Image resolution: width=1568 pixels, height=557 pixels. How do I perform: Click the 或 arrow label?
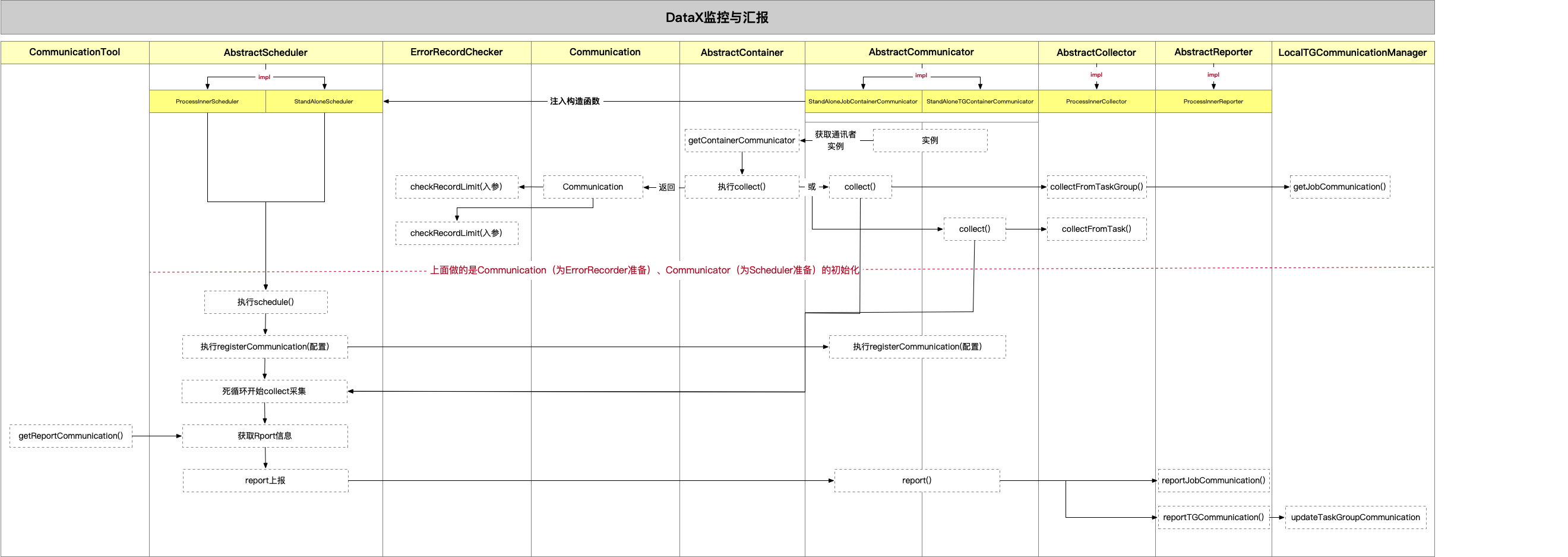point(811,187)
